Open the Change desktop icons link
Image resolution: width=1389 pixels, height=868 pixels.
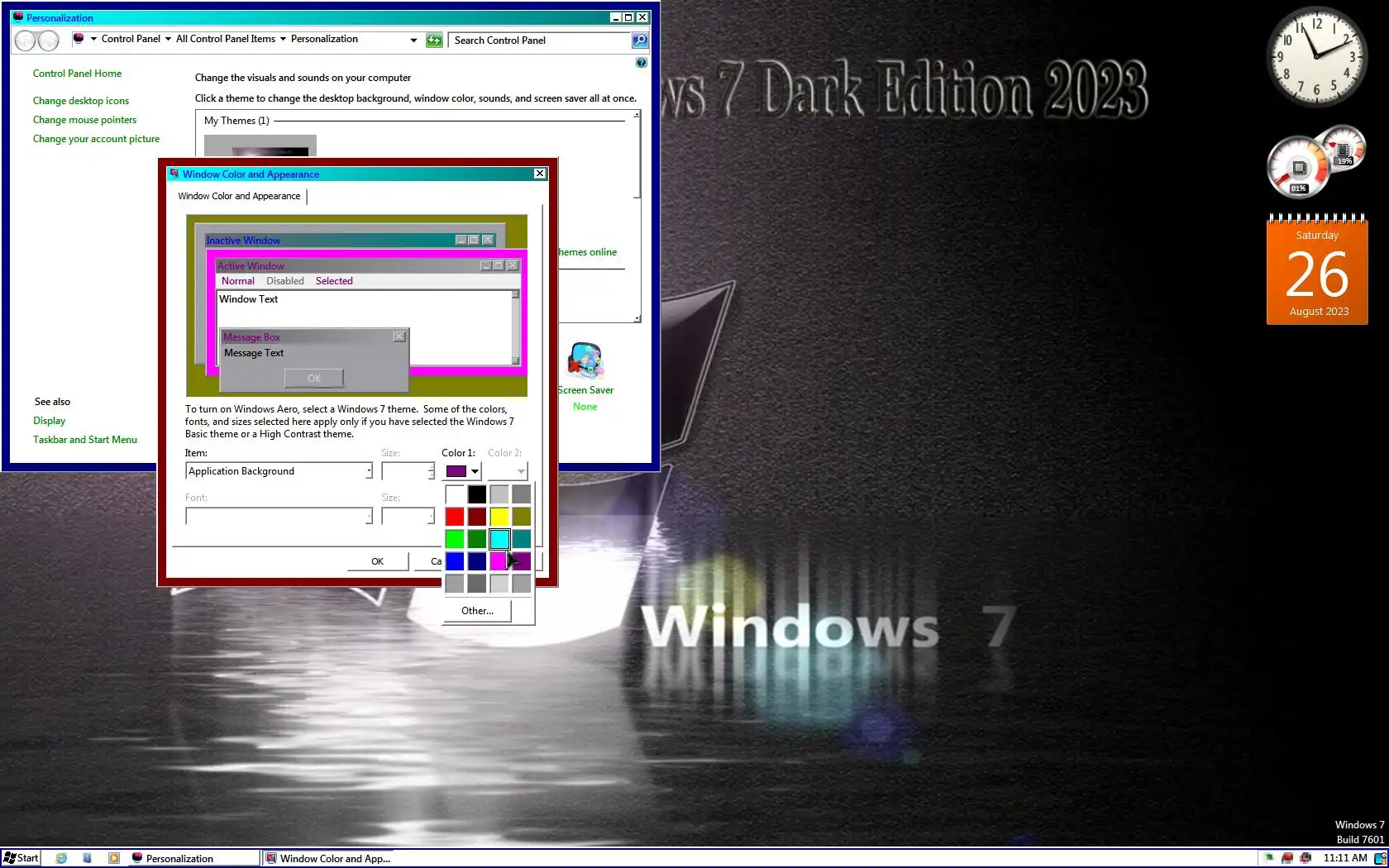[x=81, y=101]
